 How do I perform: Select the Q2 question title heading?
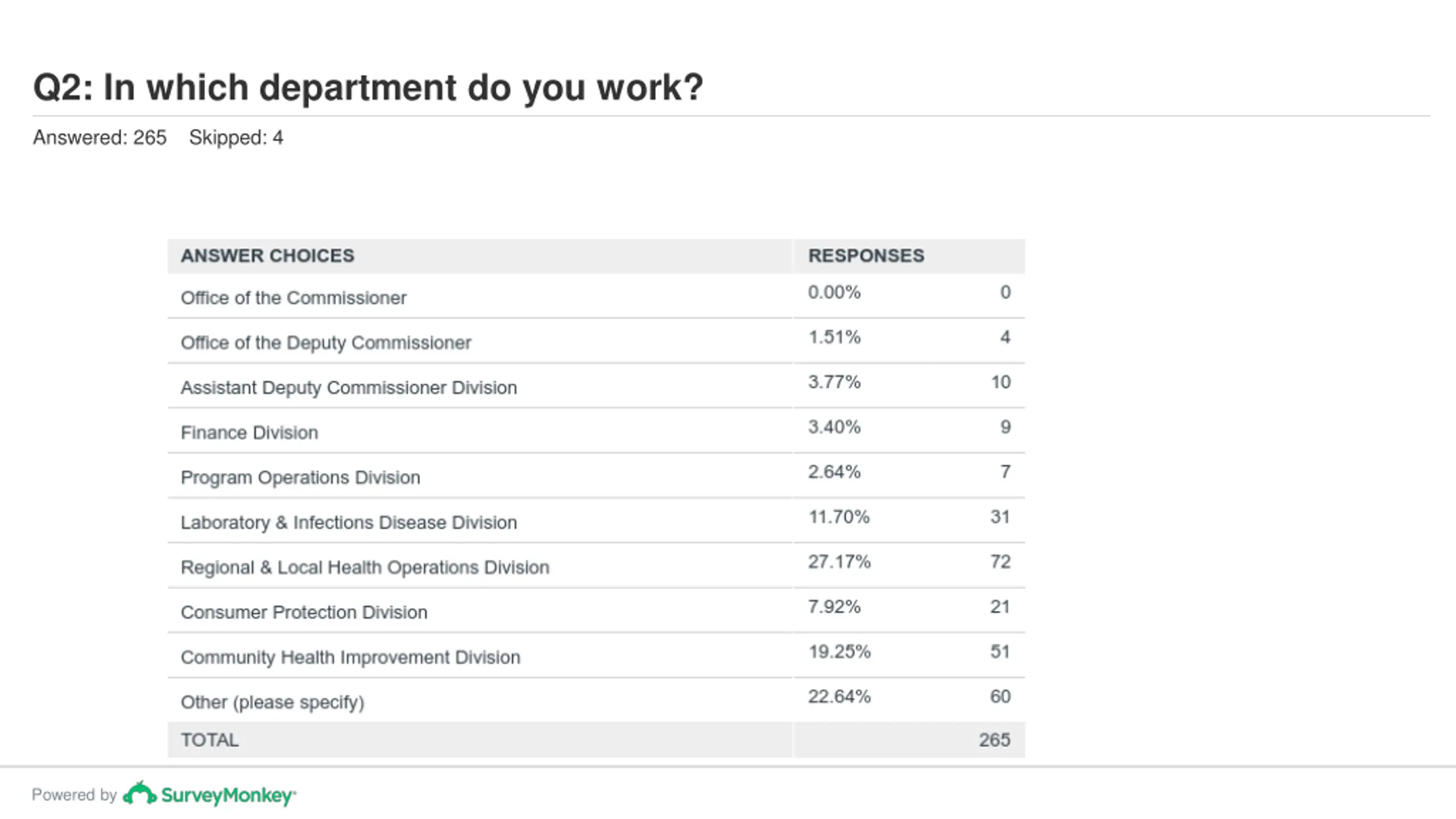pyautogui.click(x=368, y=88)
